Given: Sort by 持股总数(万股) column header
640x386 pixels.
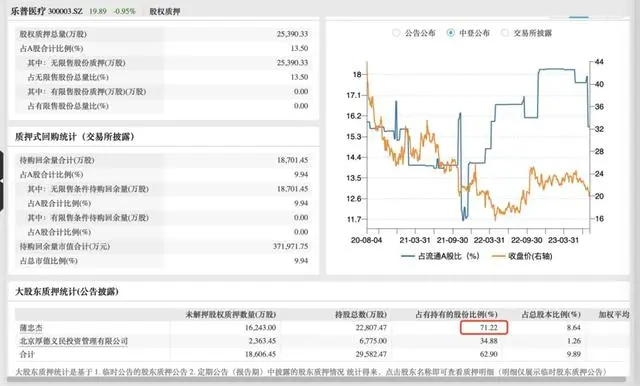Looking at the screenshot, I should coord(360,315).
